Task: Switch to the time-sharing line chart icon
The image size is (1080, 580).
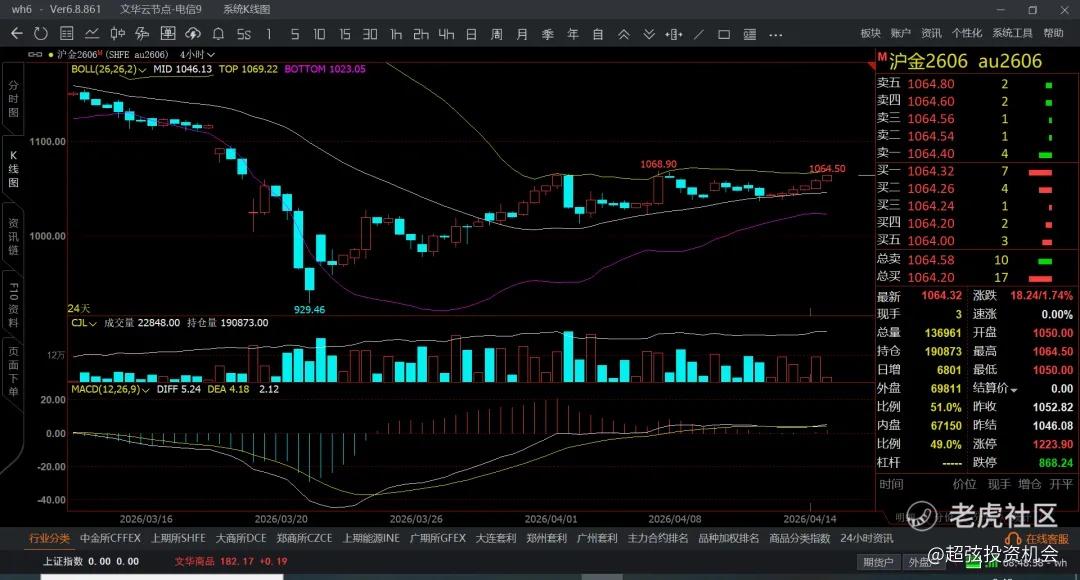Action: pos(92,34)
